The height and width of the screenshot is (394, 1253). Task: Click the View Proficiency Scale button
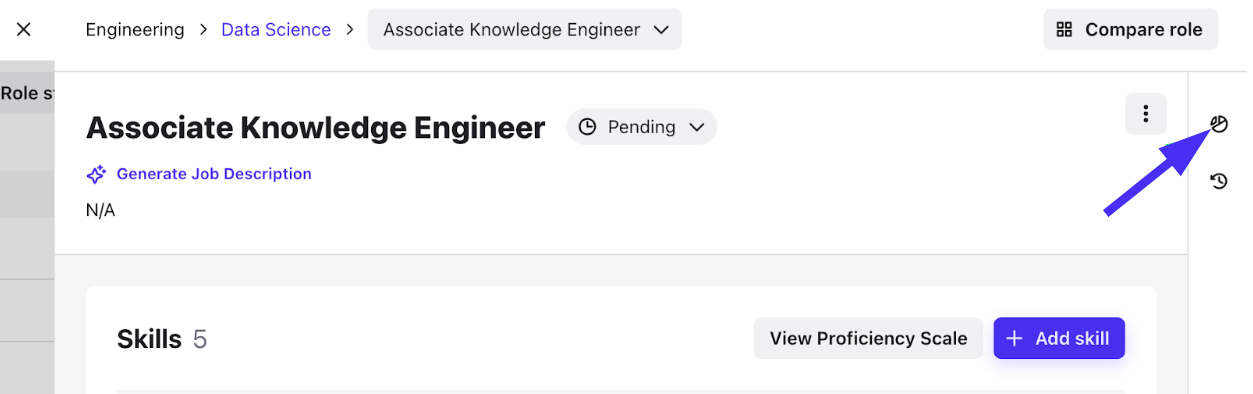point(868,338)
